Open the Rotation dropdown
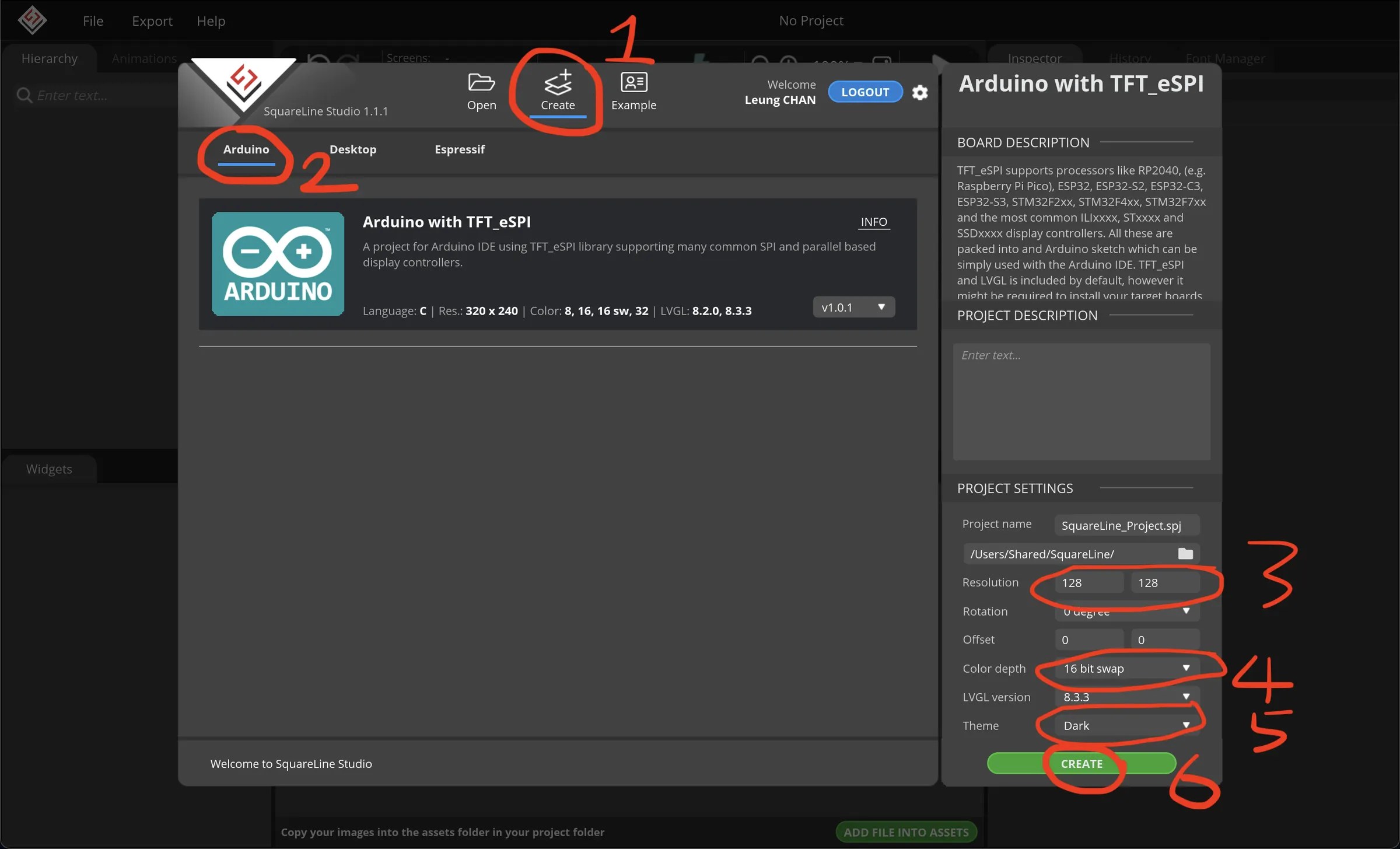The height and width of the screenshot is (849, 1400). [x=1126, y=612]
